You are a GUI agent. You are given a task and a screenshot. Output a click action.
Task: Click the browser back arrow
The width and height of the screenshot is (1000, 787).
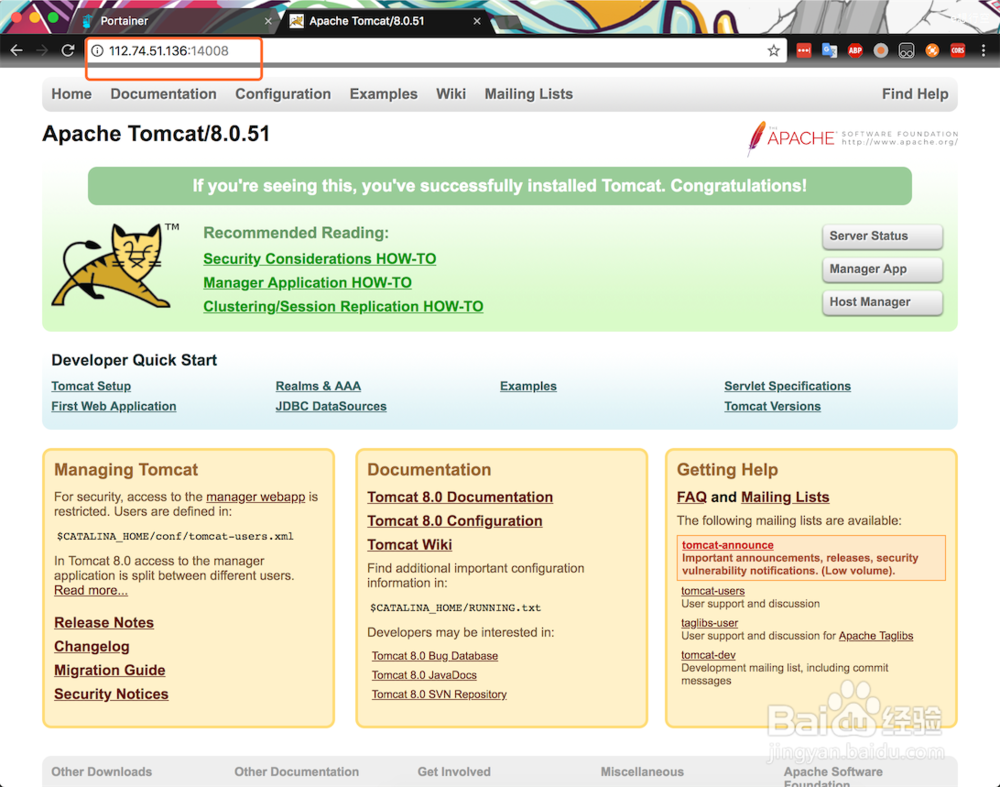click(x=17, y=50)
